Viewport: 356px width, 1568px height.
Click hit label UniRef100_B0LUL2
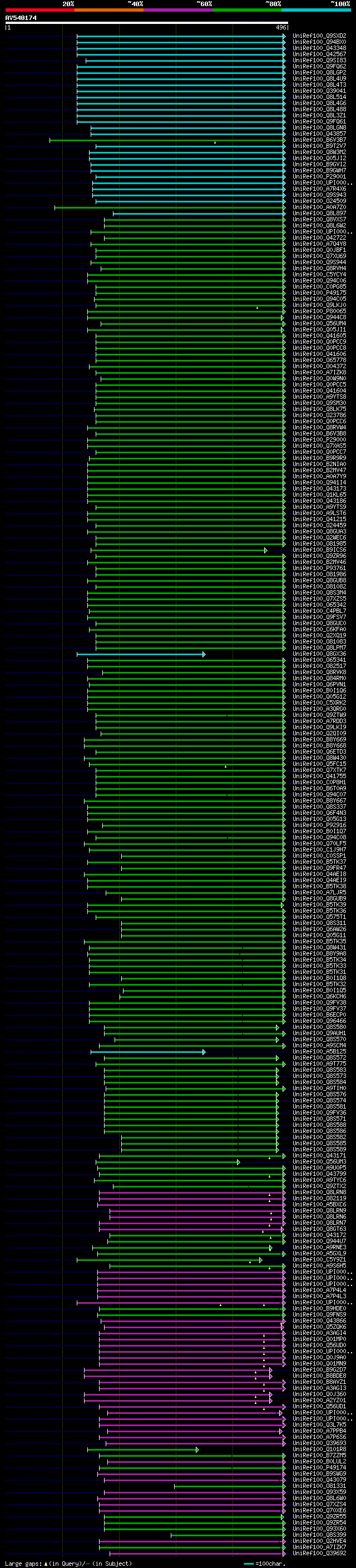pos(319,1461)
